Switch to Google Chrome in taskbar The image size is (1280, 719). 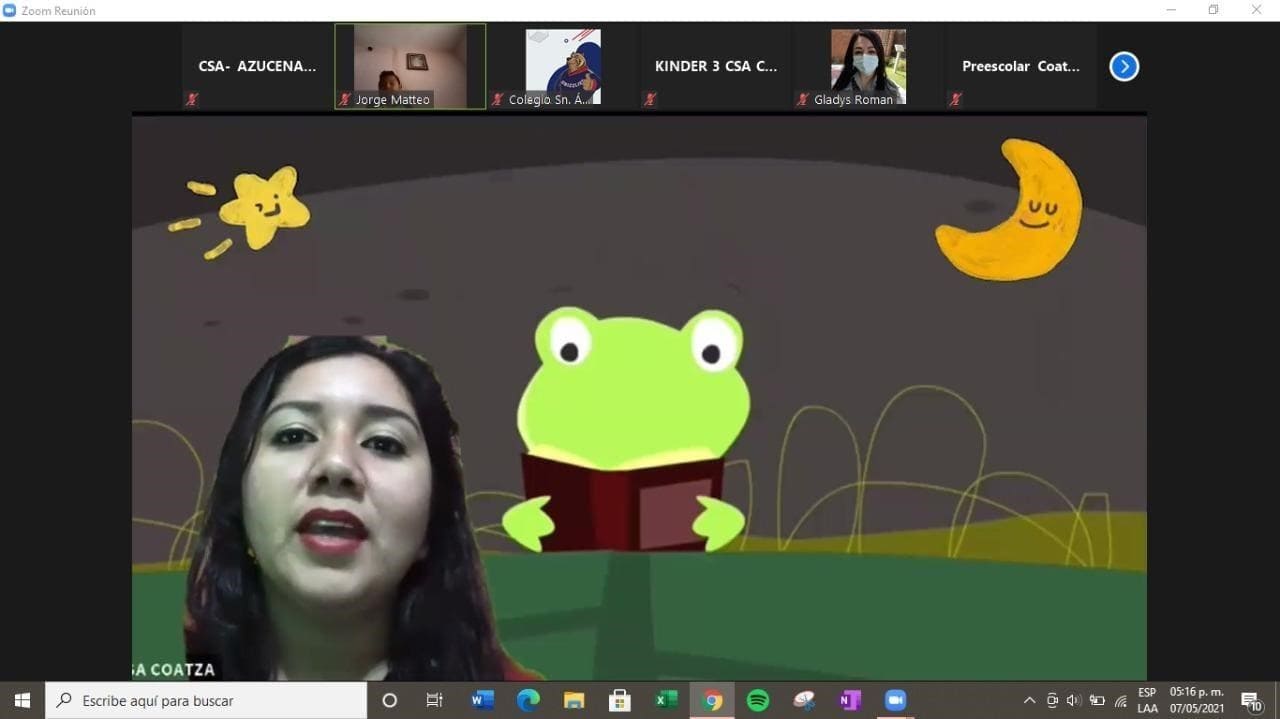(x=712, y=700)
